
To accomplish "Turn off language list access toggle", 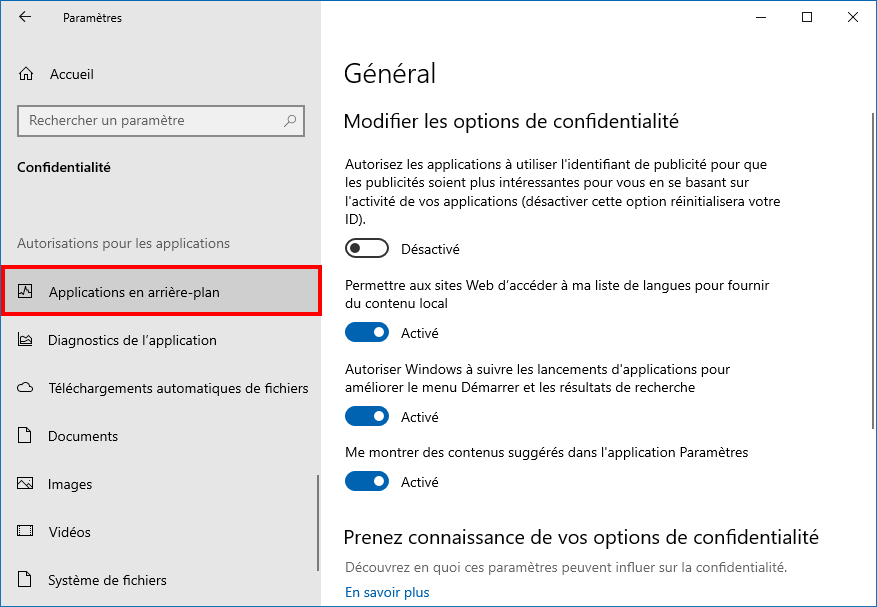I will click(x=367, y=332).
